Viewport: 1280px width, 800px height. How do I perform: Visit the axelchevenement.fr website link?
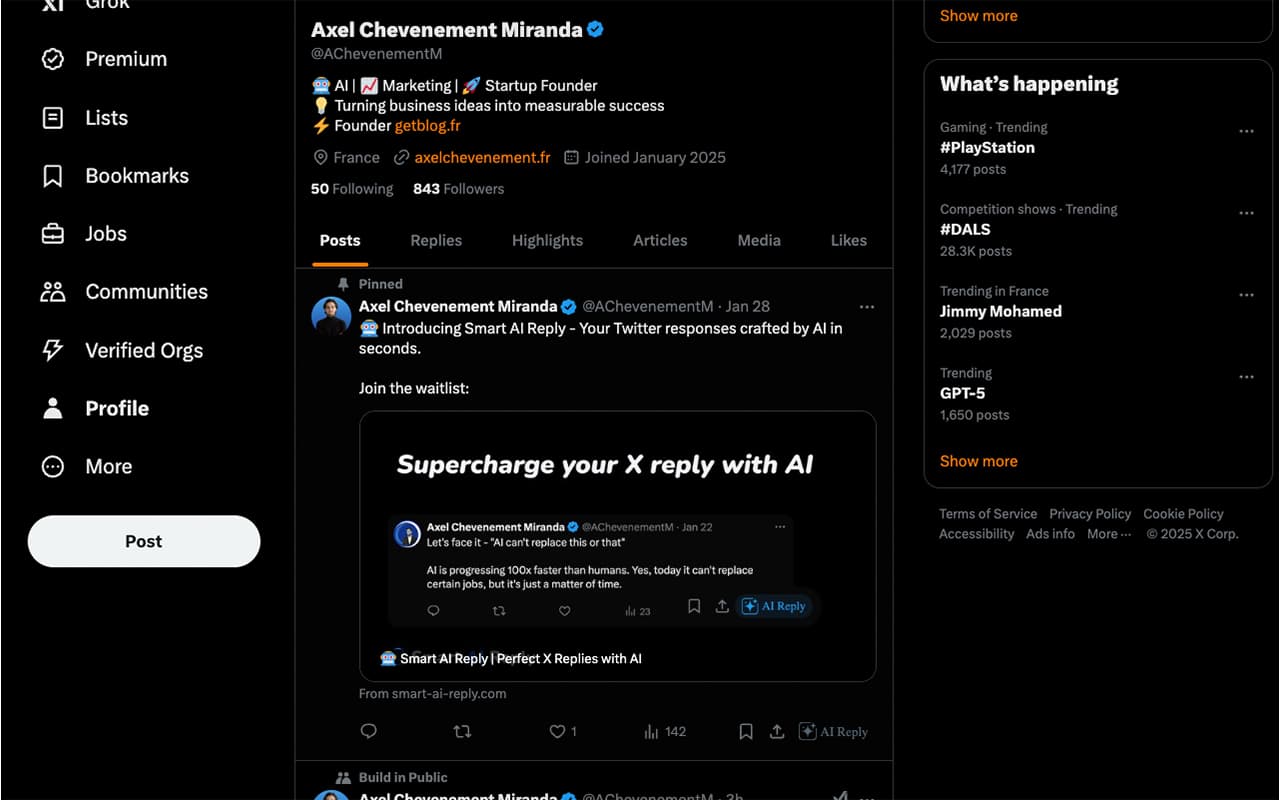[482, 157]
